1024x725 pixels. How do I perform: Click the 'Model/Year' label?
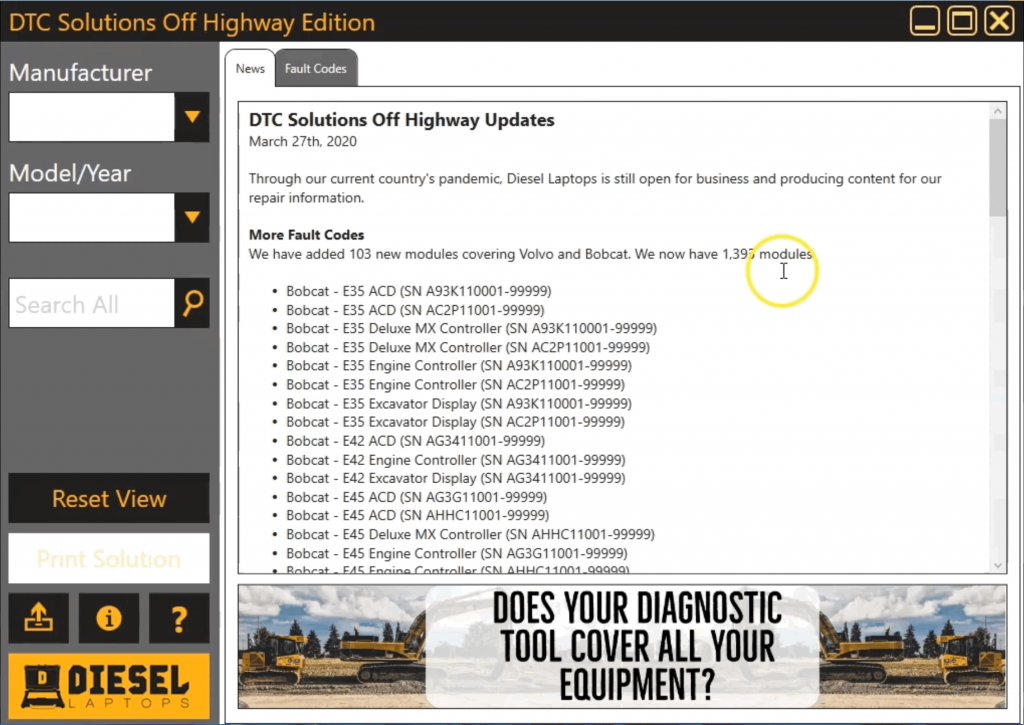coord(70,173)
